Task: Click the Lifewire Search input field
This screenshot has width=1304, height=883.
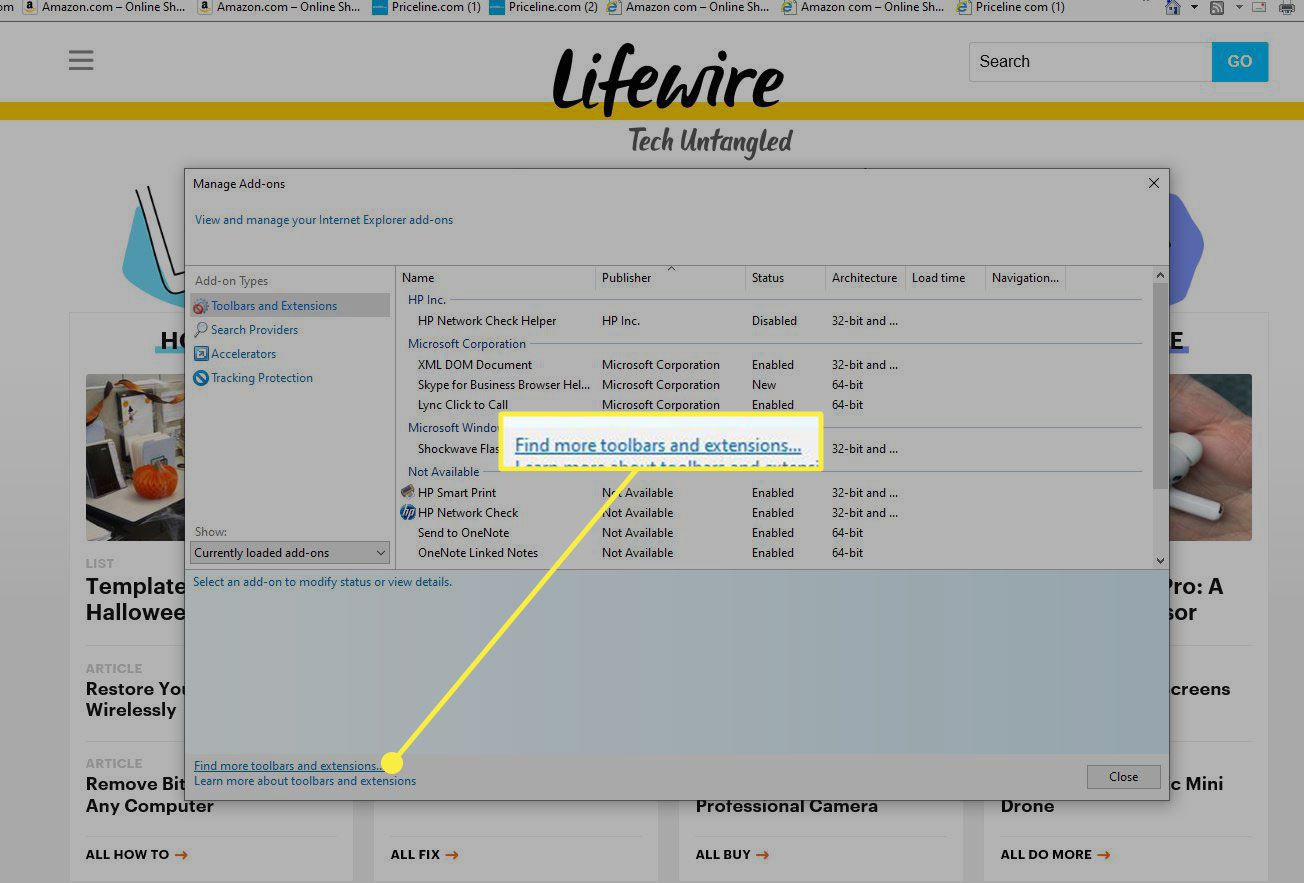Action: coord(1090,62)
